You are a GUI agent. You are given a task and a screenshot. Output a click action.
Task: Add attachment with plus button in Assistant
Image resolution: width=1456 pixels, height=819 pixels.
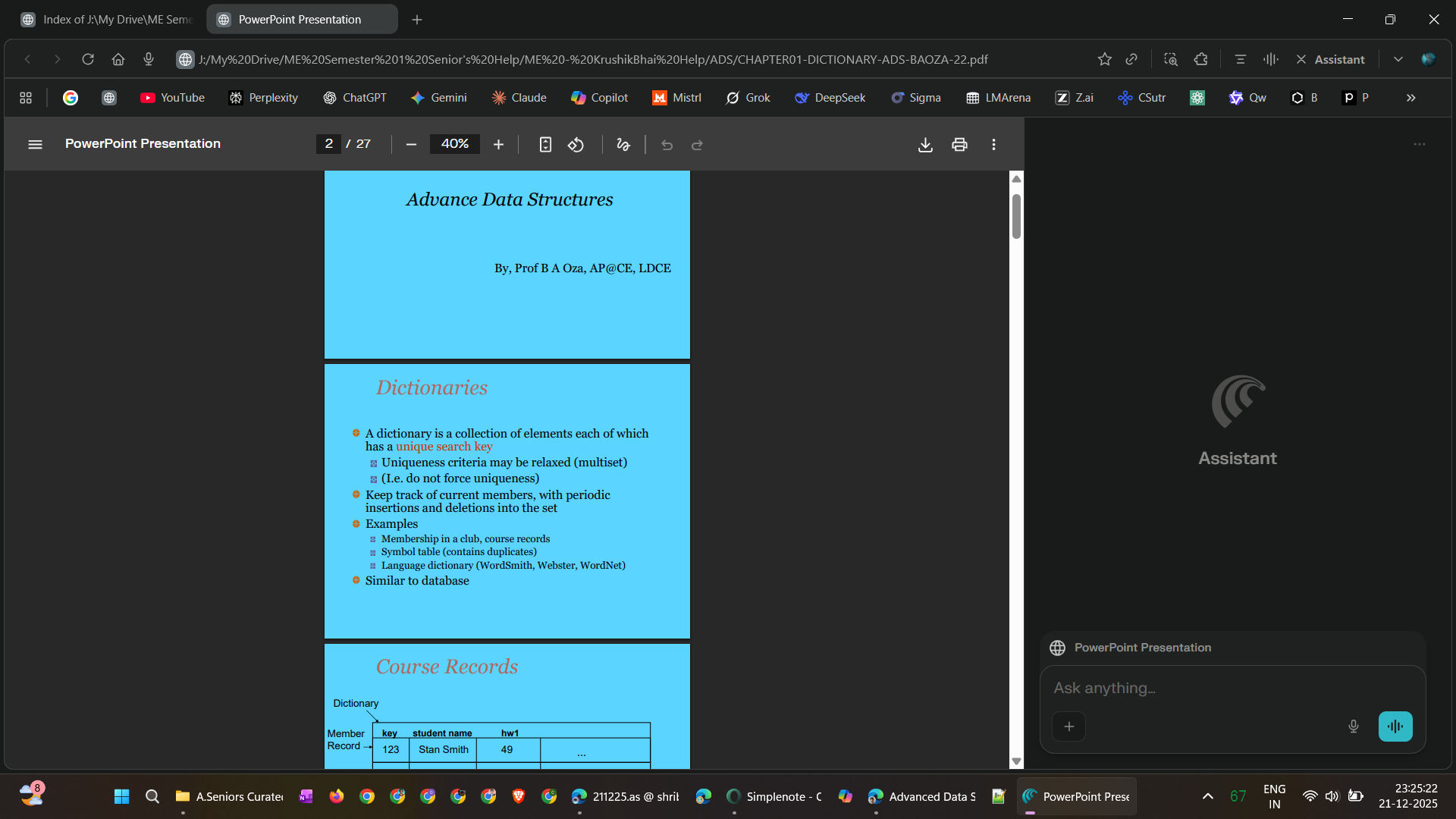pyautogui.click(x=1068, y=726)
